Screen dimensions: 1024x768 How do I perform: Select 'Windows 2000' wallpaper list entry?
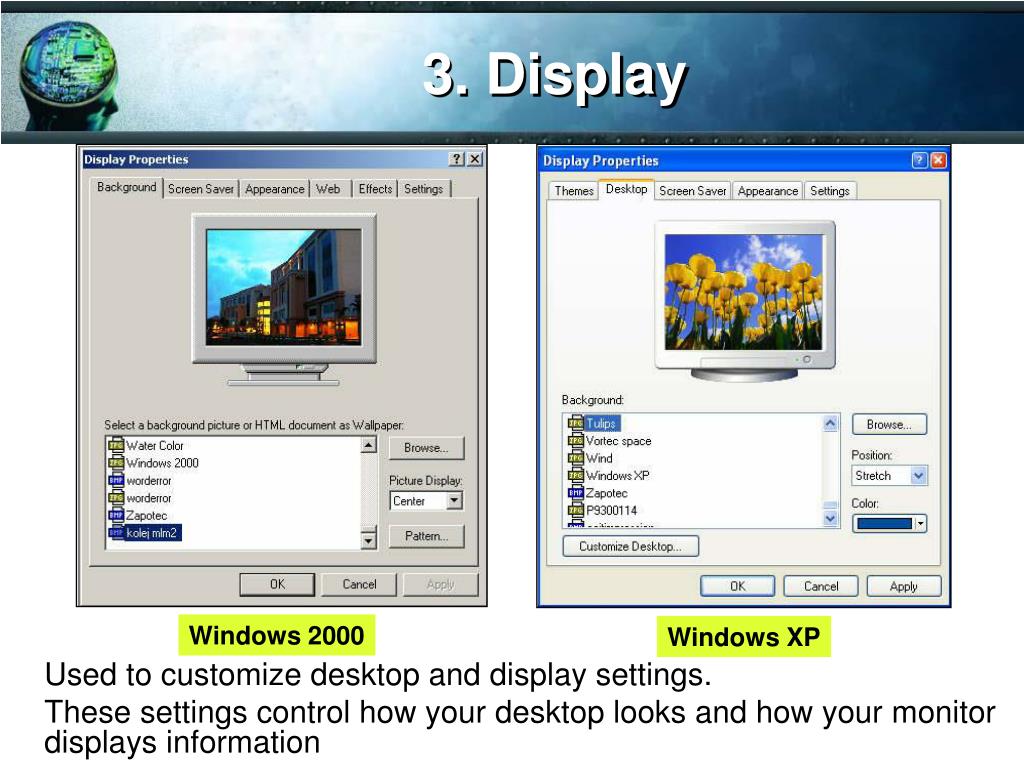(x=163, y=463)
